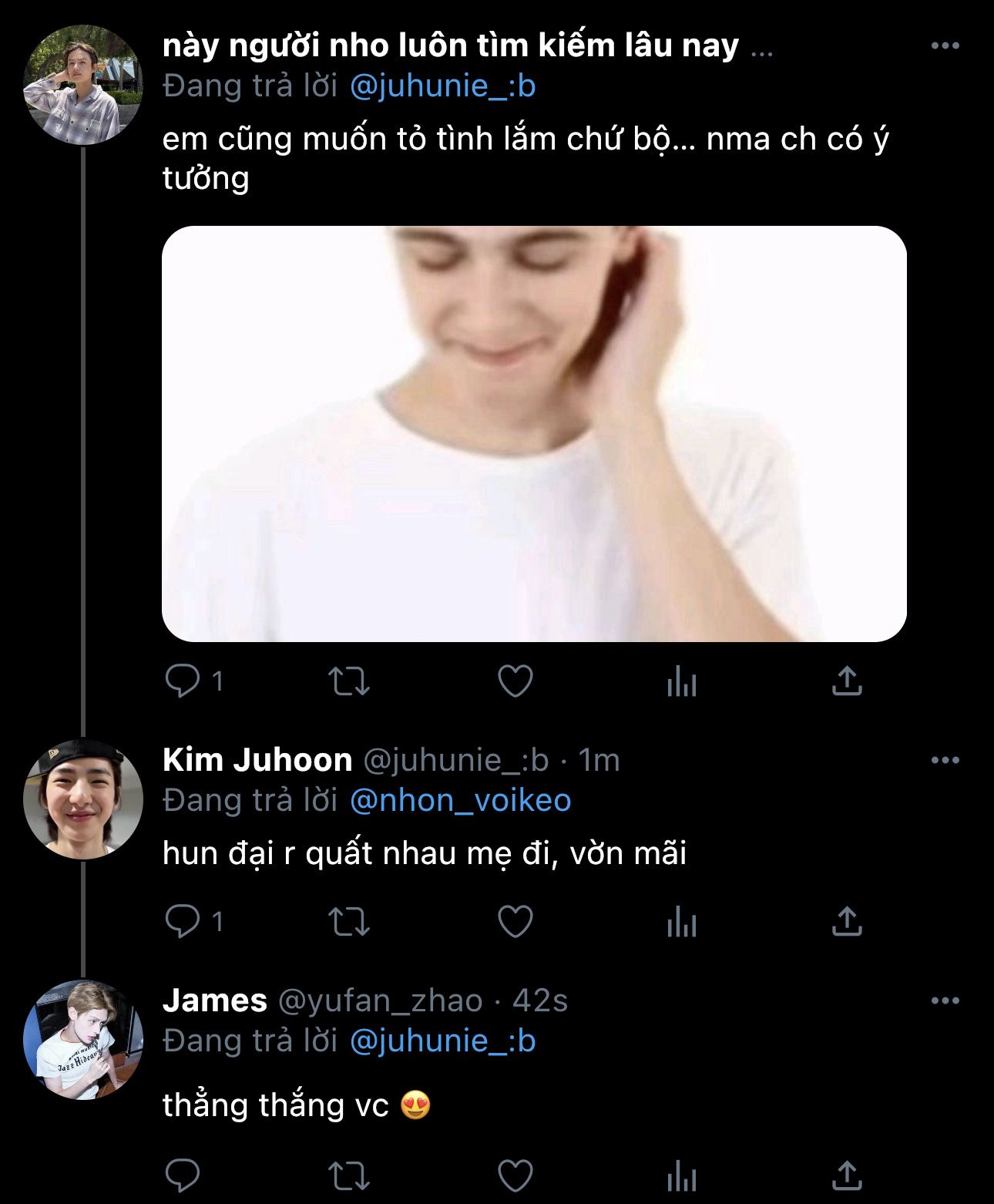Click Kim Juhoon's profile avatar
The width and height of the screenshot is (994, 1204).
83,799
